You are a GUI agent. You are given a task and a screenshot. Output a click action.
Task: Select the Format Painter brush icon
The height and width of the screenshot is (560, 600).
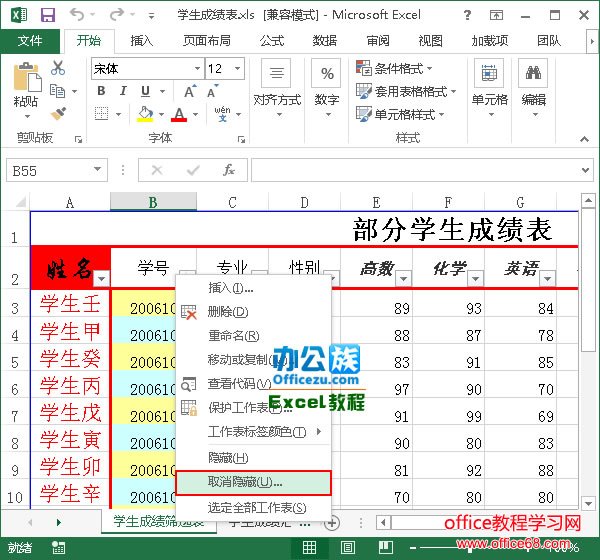click(x=58, y=115)
